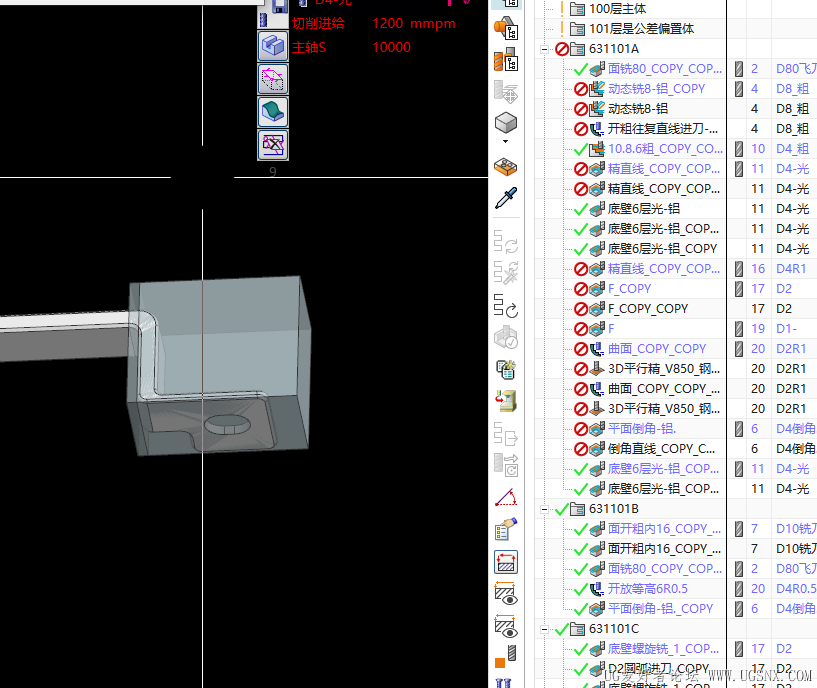Collapse the 631101C program group

[544, 629]
